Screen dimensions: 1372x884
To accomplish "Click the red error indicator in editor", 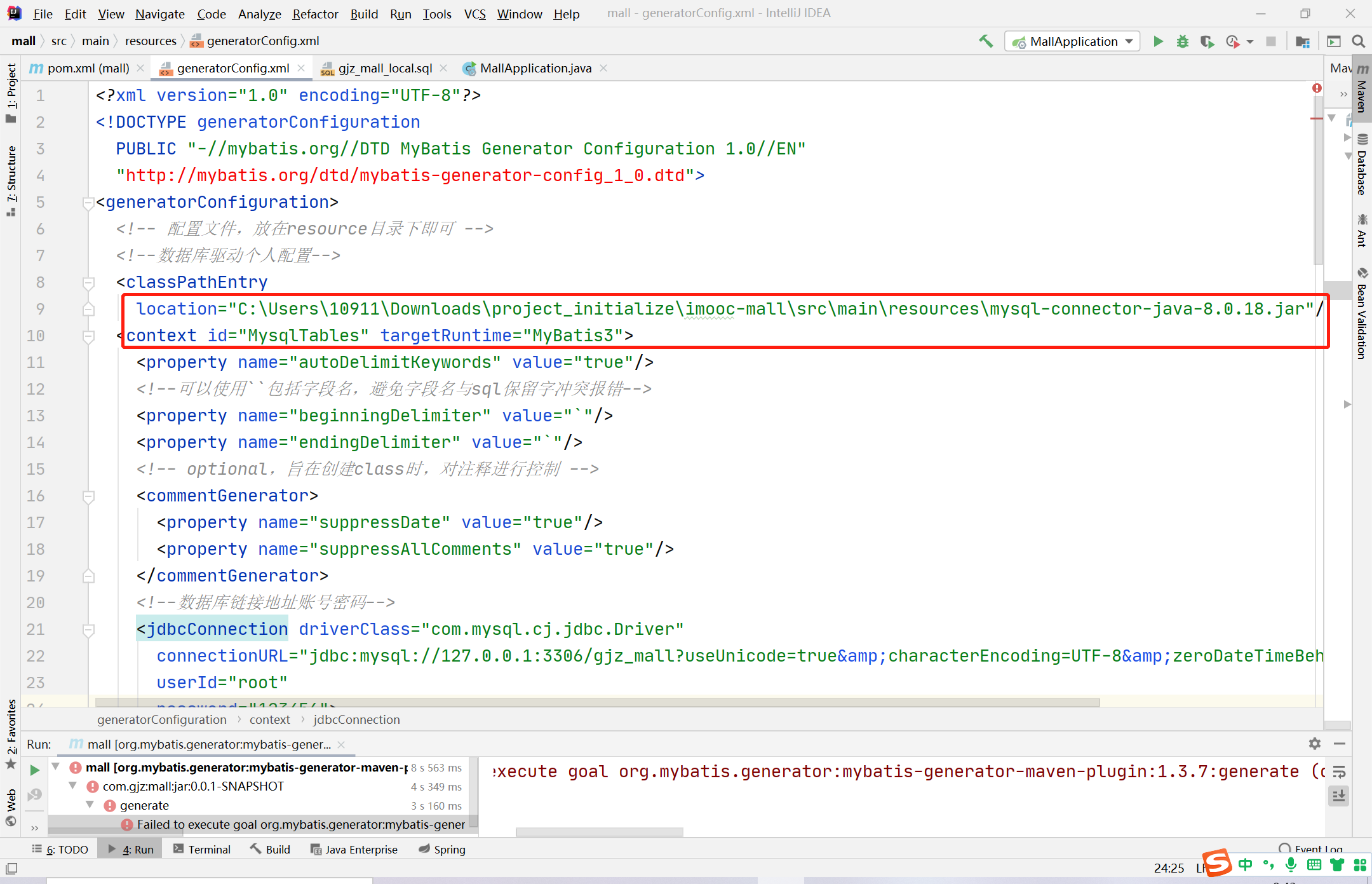I will (1317, 88).
